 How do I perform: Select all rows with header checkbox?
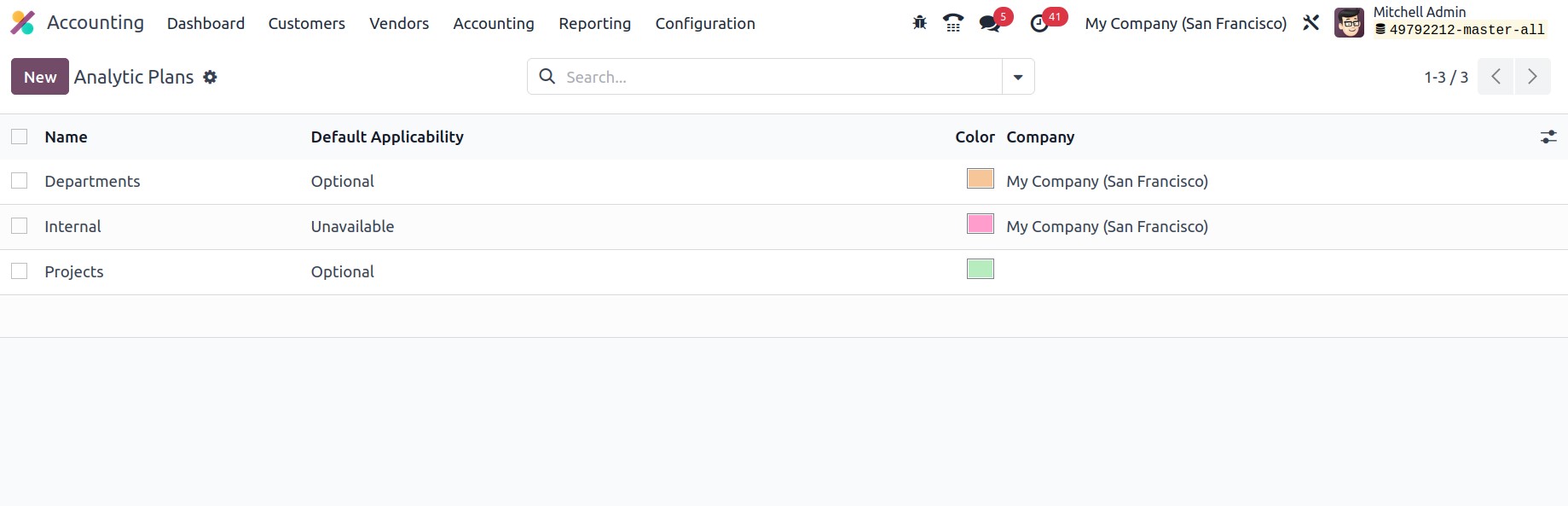tap(20, 137)
